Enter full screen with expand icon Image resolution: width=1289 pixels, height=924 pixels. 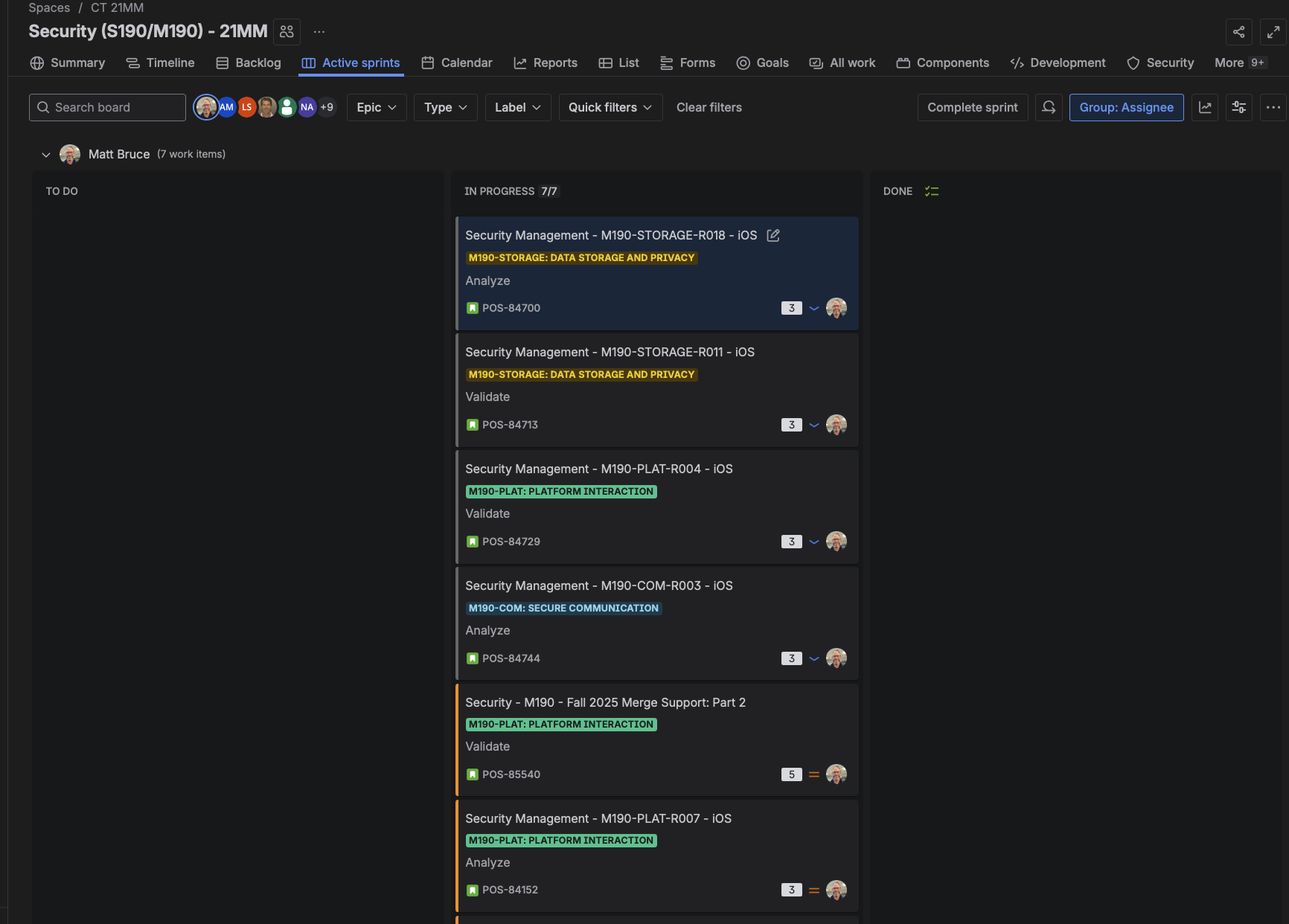coord(1273,32)
